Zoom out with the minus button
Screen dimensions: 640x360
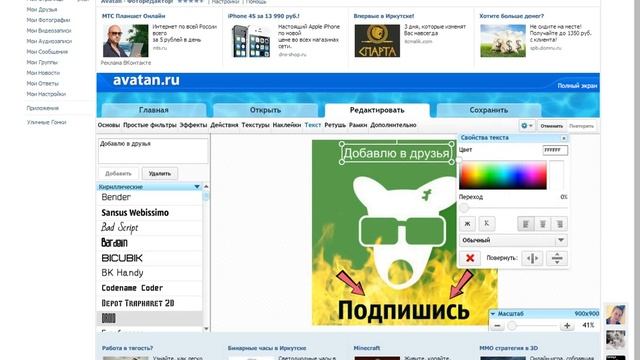point(497,325)
